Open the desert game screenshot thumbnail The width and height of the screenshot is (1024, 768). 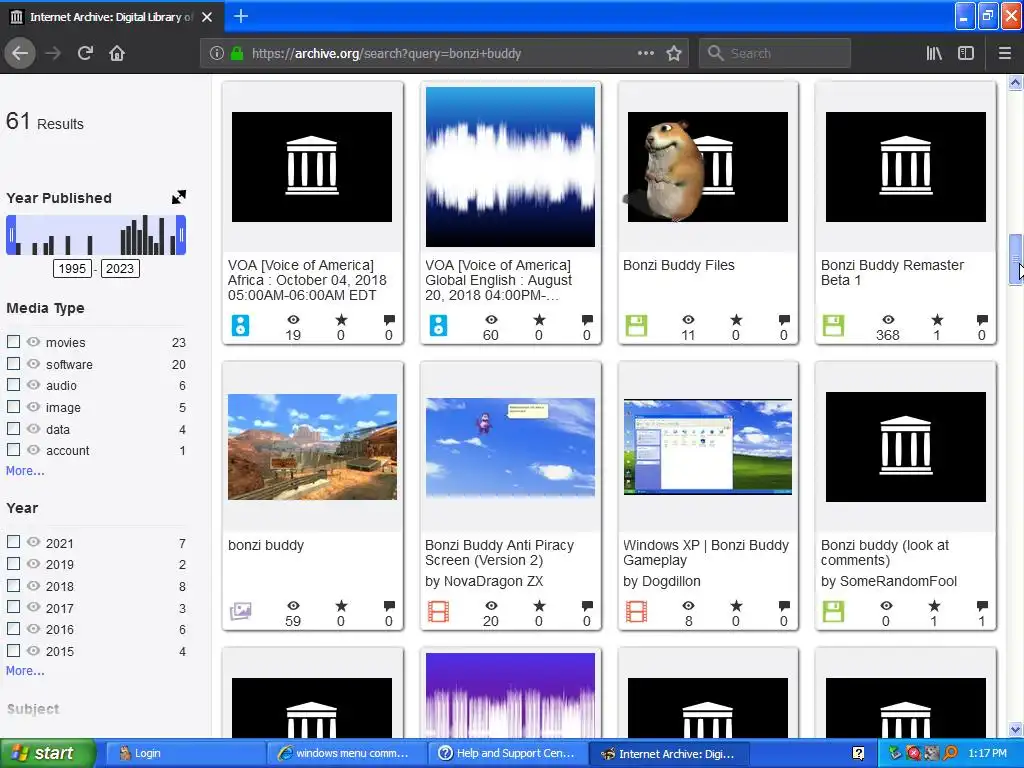pos(312,447)
